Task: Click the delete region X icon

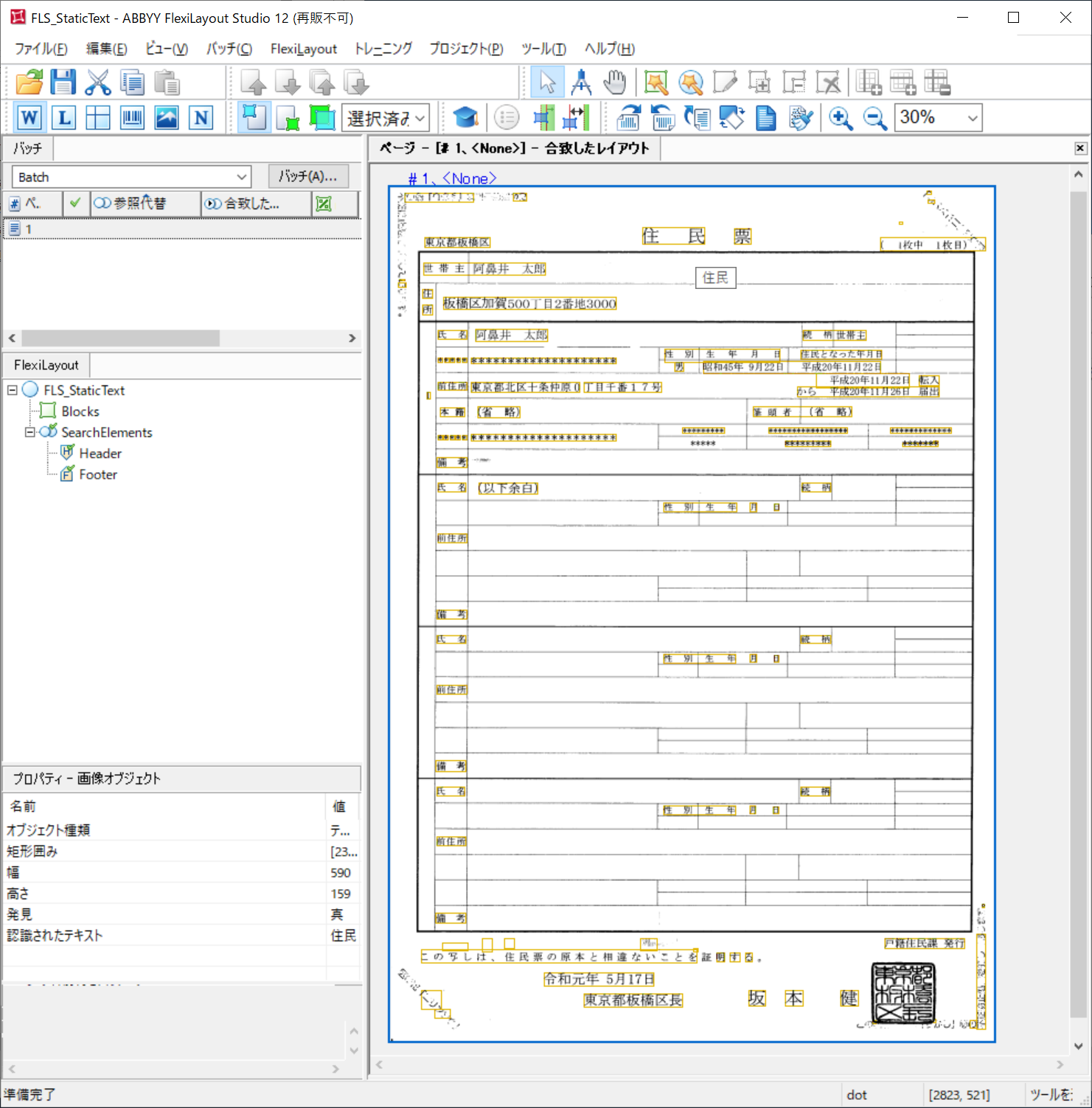Action: click(x=827, y=82)
